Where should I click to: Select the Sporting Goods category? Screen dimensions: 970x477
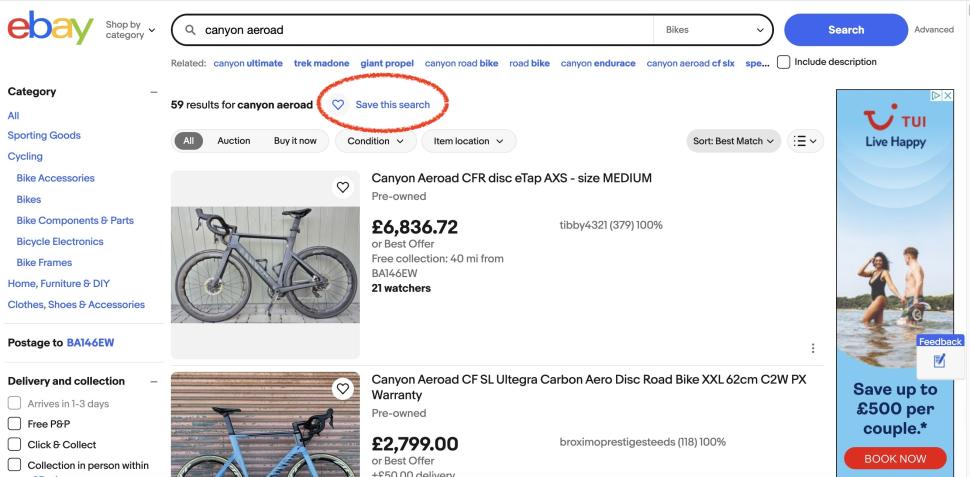[44, 135]
